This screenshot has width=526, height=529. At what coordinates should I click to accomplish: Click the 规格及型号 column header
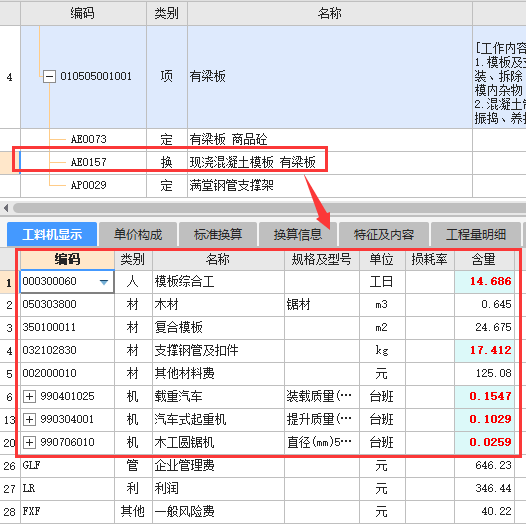tap(322, 259)
